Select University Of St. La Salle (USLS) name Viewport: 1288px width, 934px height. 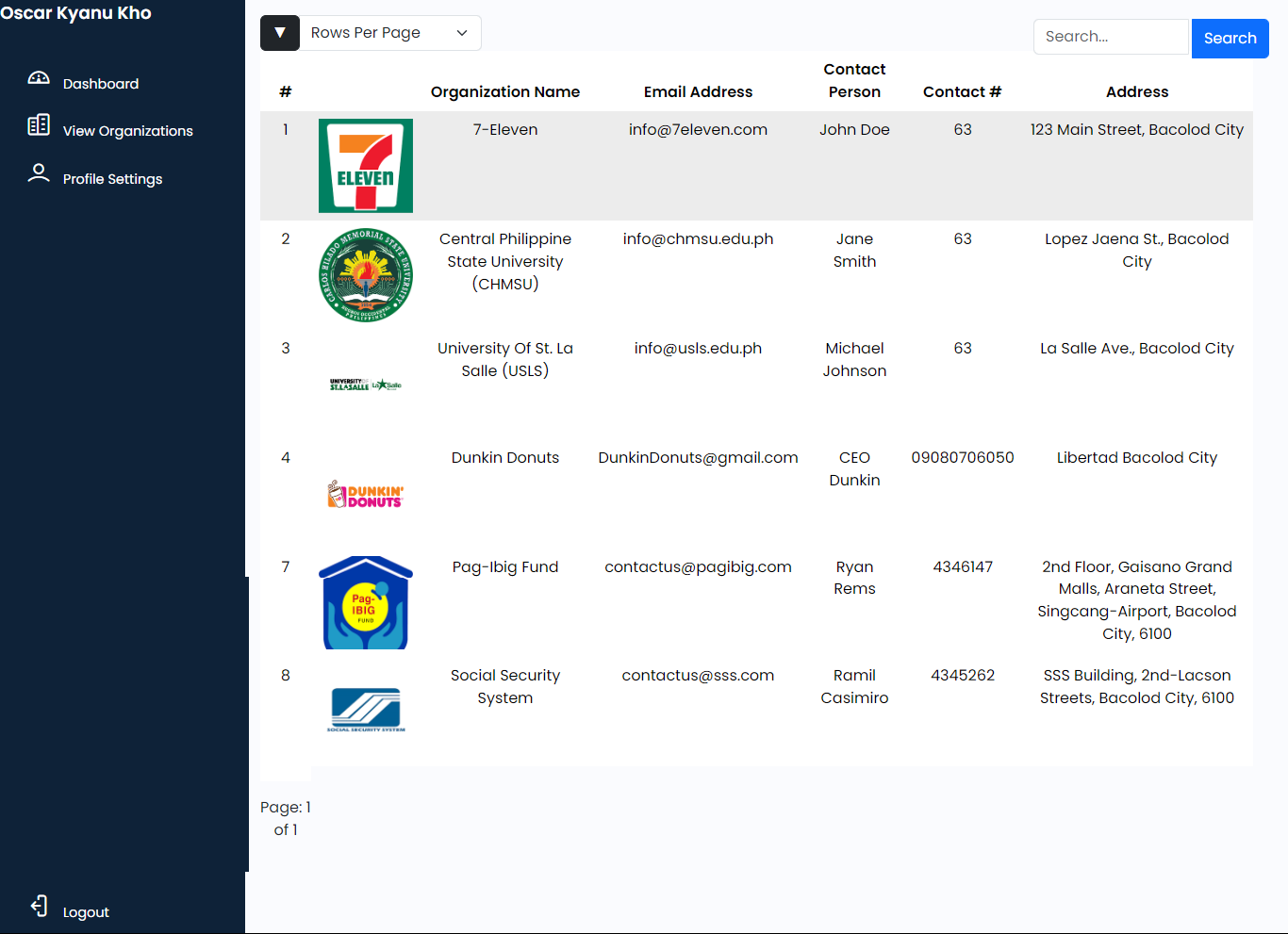[x=505, y=359]
